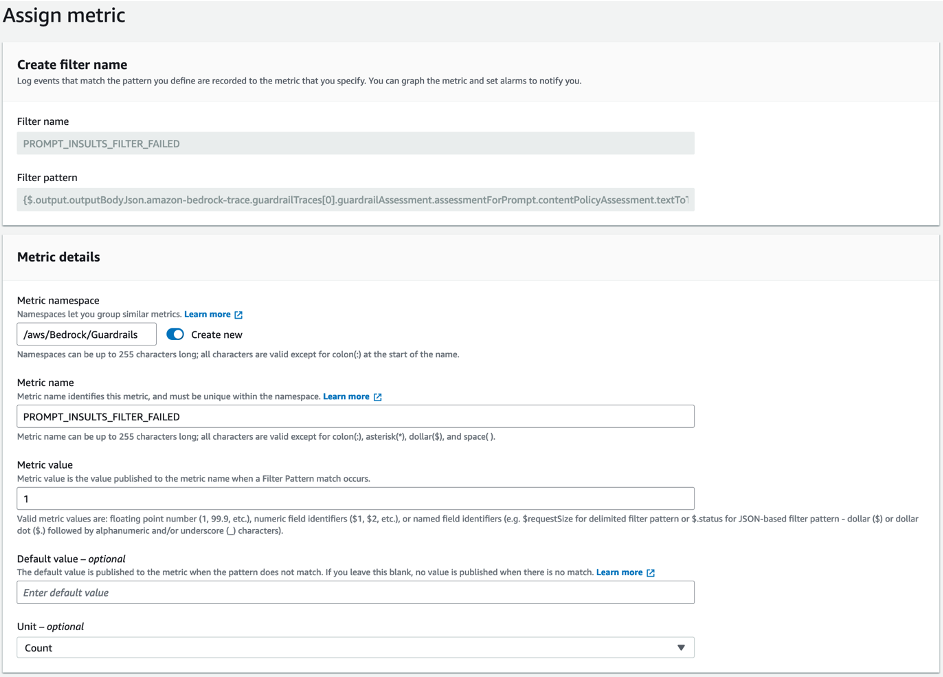Expand the Unit dropdown arrow
The width and height of the screenshot is (943, 677).
tap(681, 648)
